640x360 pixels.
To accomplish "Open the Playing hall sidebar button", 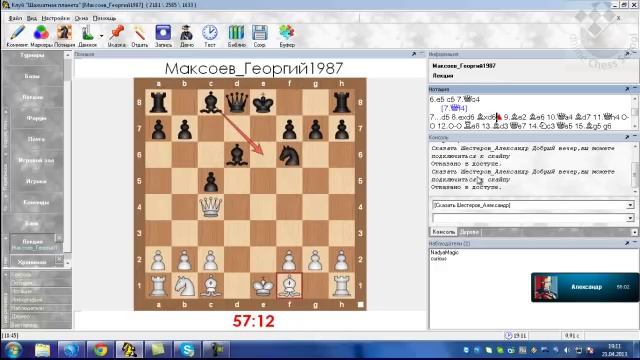I will pos(36,160).
